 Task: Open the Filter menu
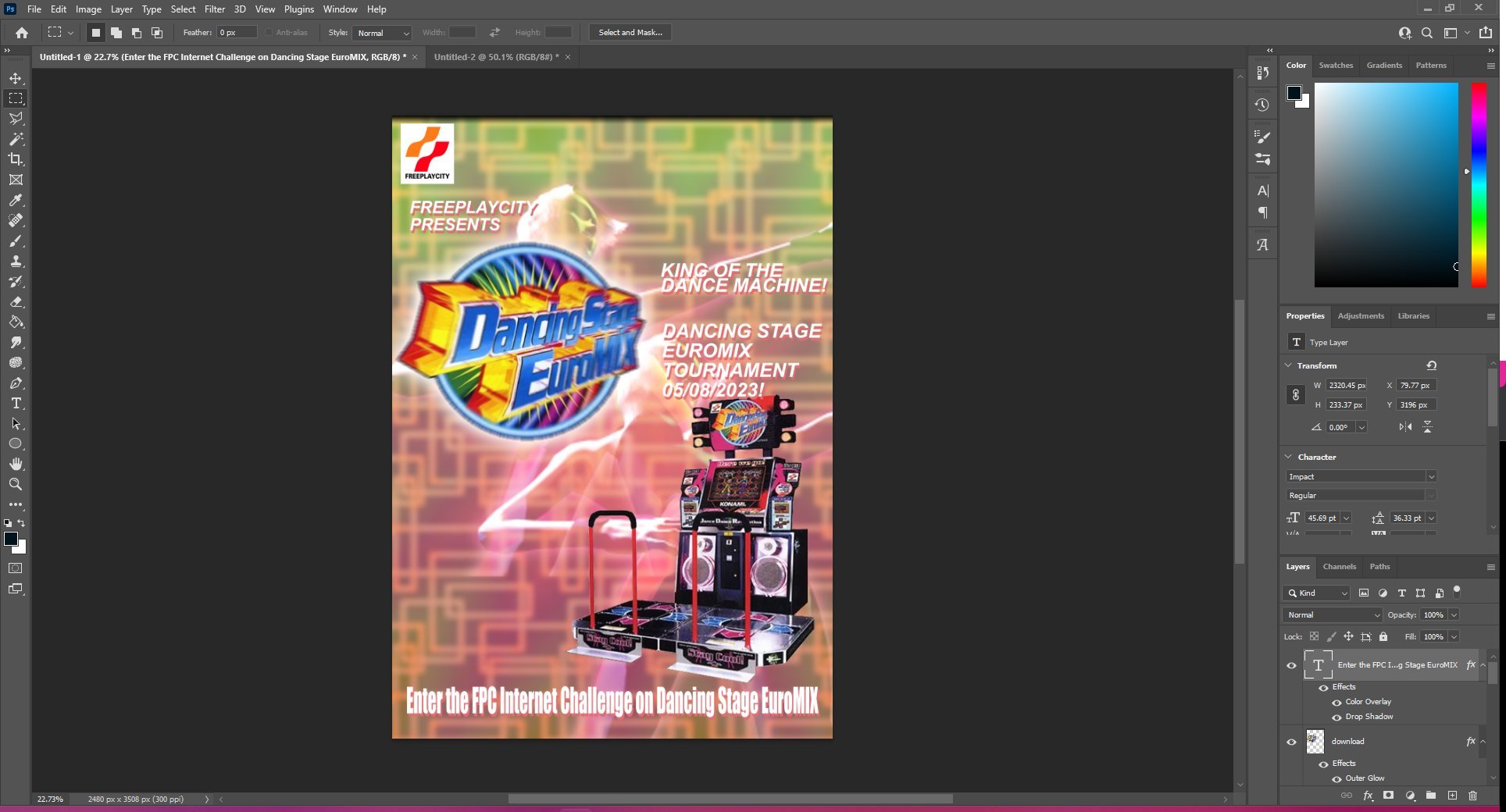pyautogui.click(x=214, y=9)
